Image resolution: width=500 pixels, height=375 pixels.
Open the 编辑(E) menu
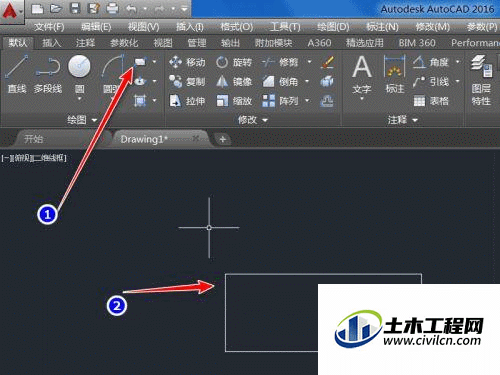click(x=96, y=27)
